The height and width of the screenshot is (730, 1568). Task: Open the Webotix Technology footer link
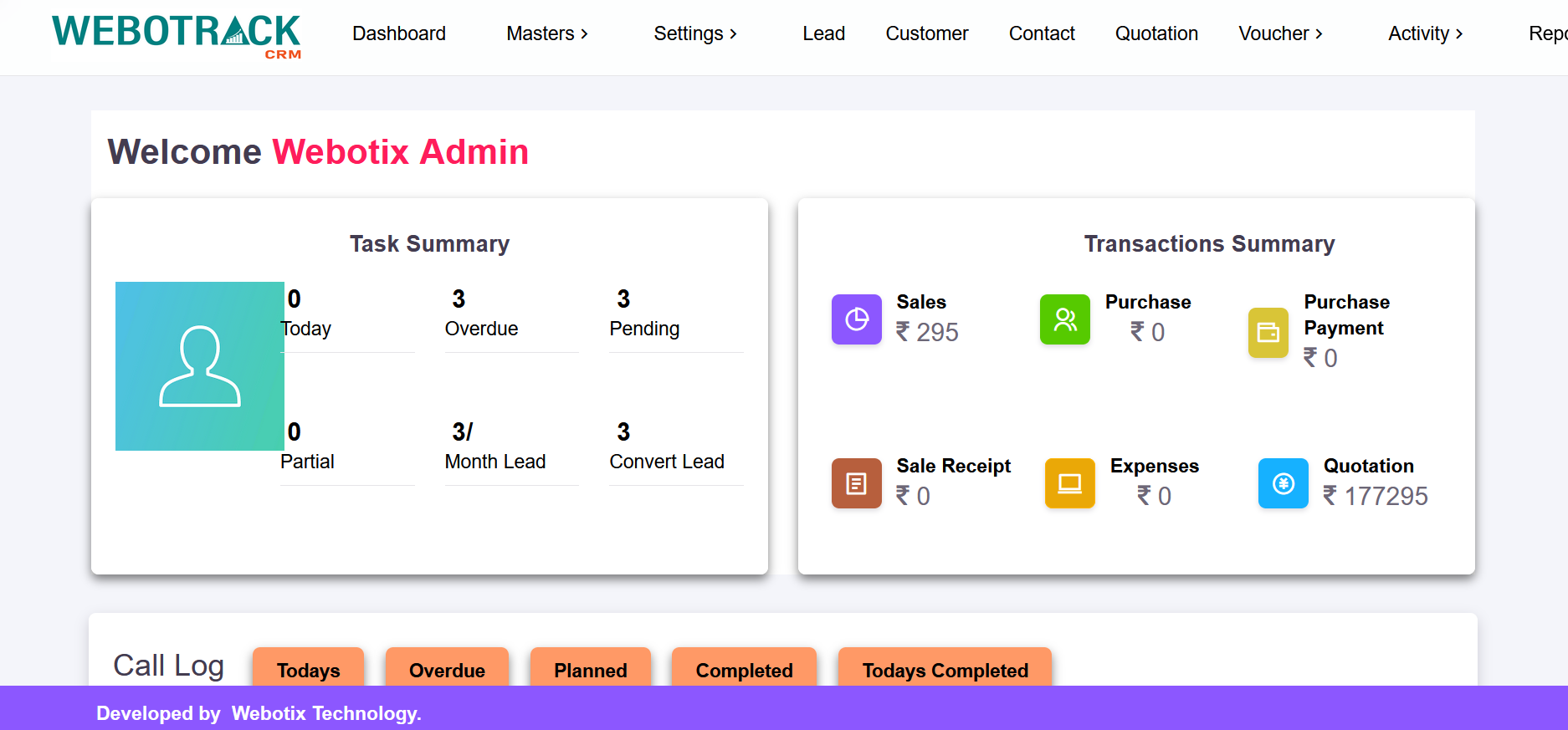coord(326,713)
